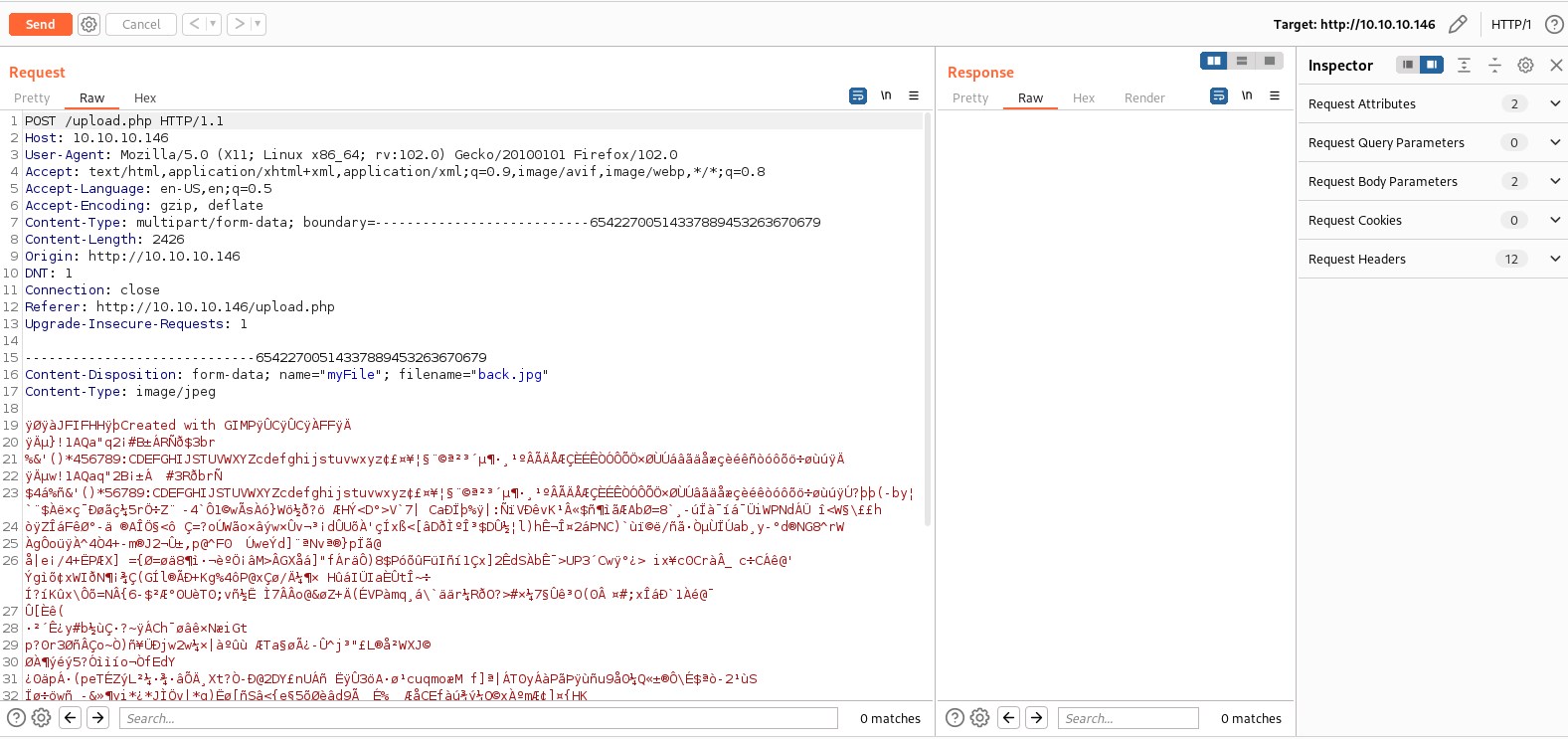The height and width of the screenshot is (739, 1568).
Task: Edit the target with the pencil icon
Action: [1458, 24]
